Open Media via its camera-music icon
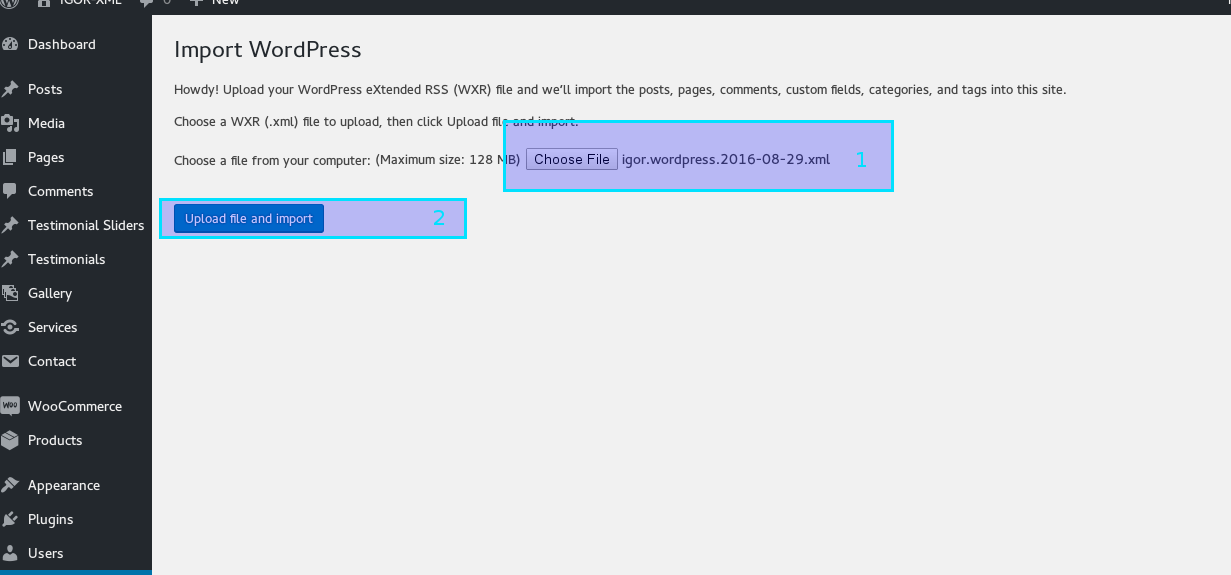The height and width of the screenshot is (575, 1231). (10, 123)
